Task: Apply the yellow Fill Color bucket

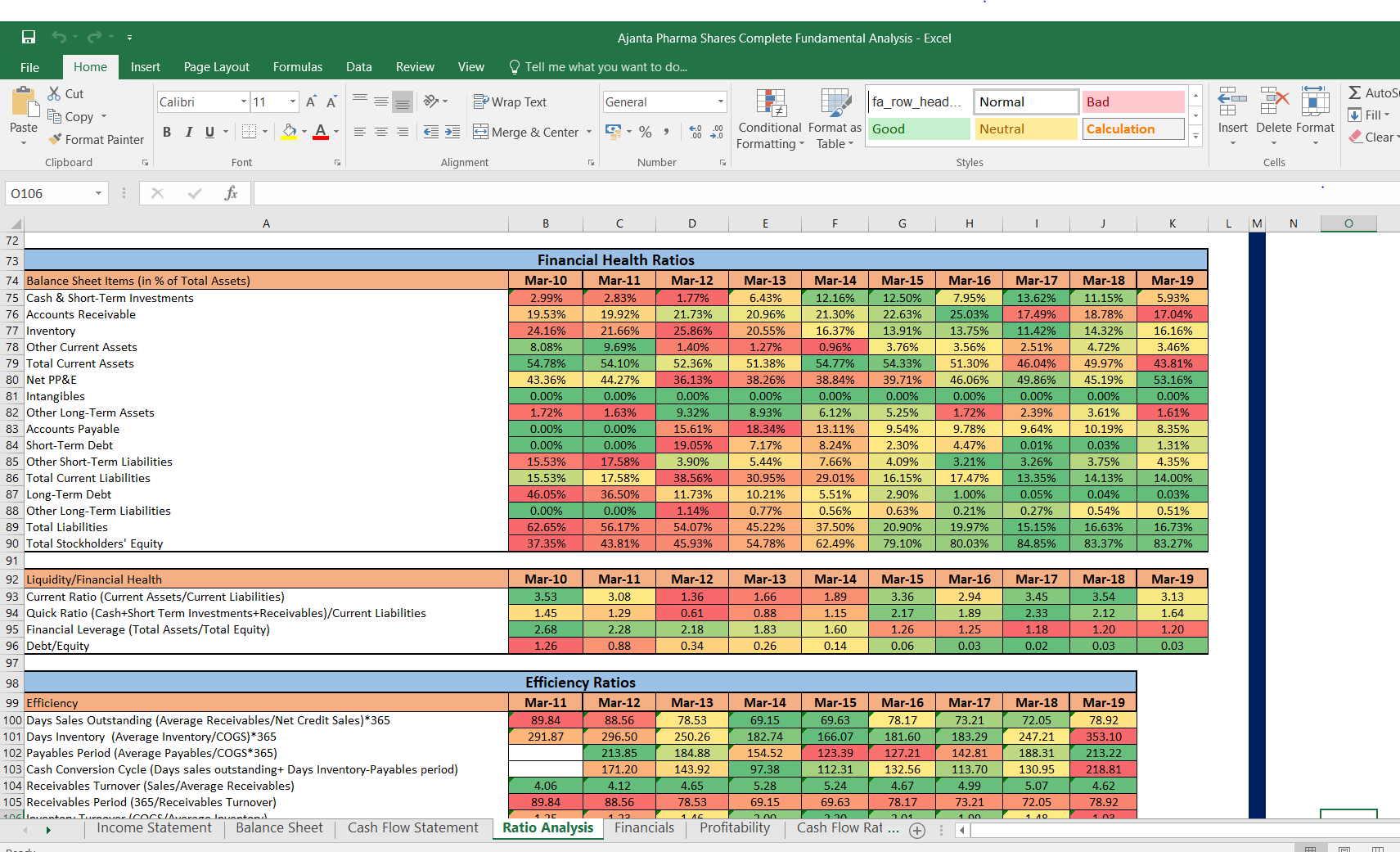Action: (289, 132)
